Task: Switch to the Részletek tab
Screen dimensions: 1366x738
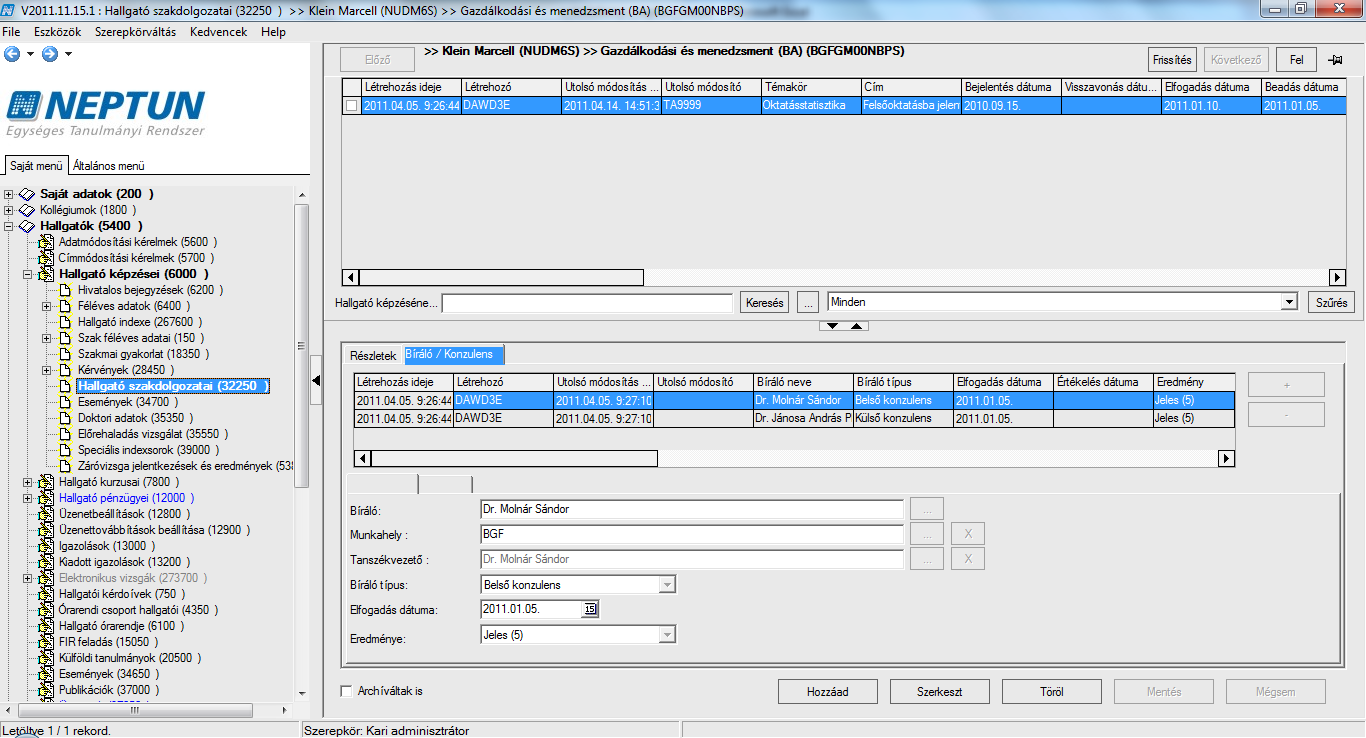Action: [373, 356]
